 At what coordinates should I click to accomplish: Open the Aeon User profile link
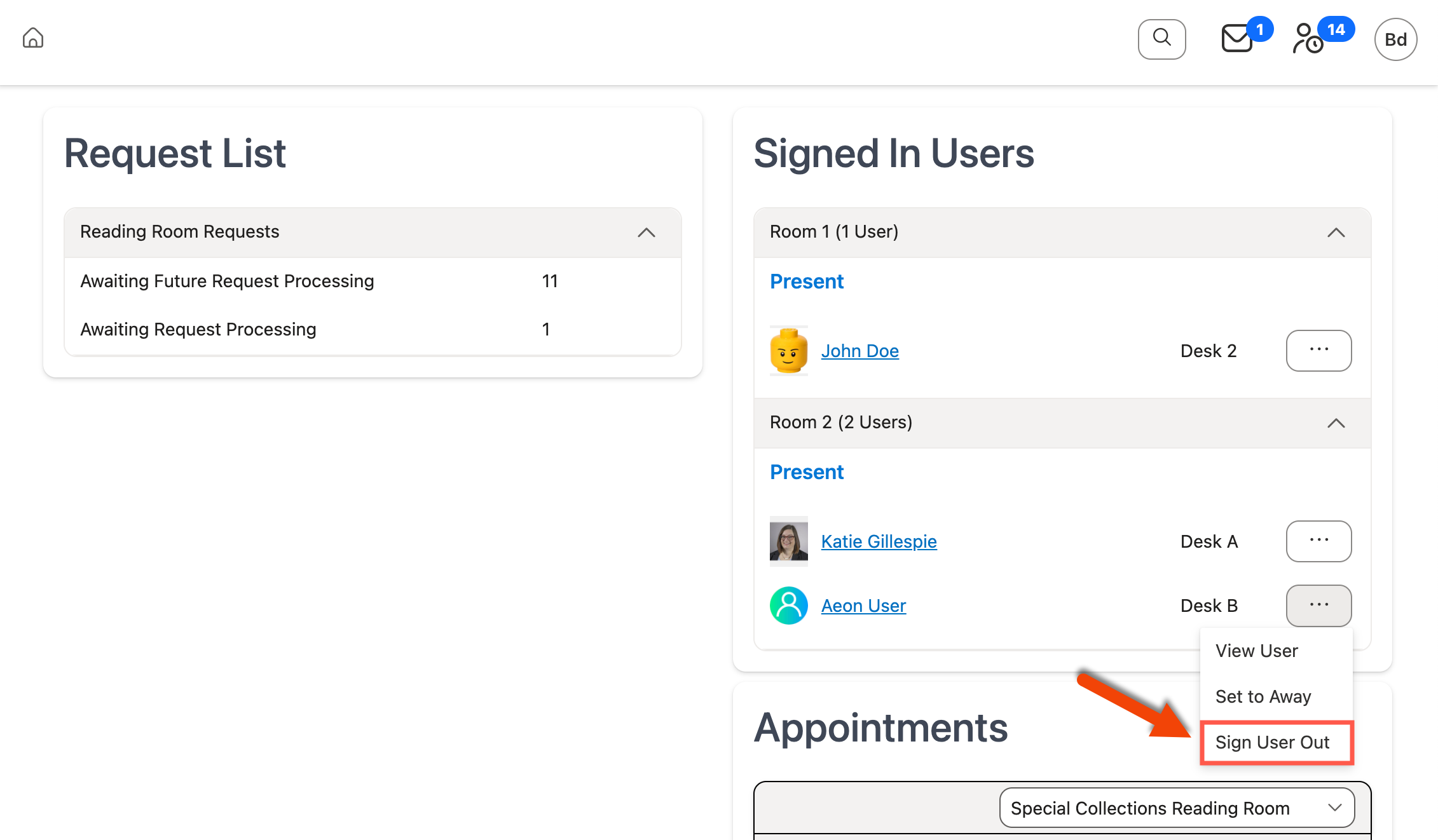click(x=863, y=605)
